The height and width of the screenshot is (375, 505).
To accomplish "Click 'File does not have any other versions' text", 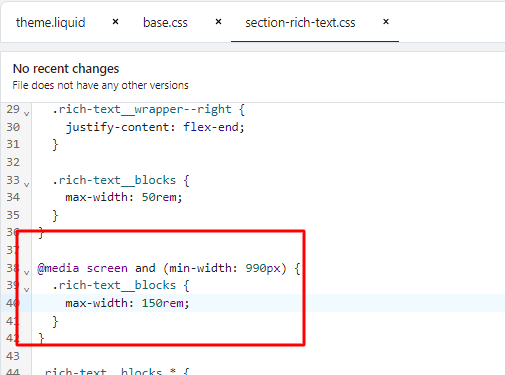I will (x=100, y=85).
